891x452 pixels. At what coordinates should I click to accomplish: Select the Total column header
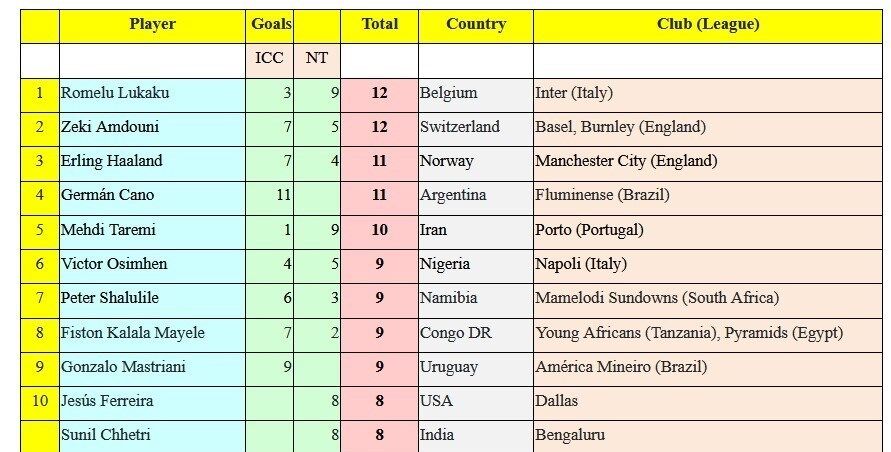[379, 24]
